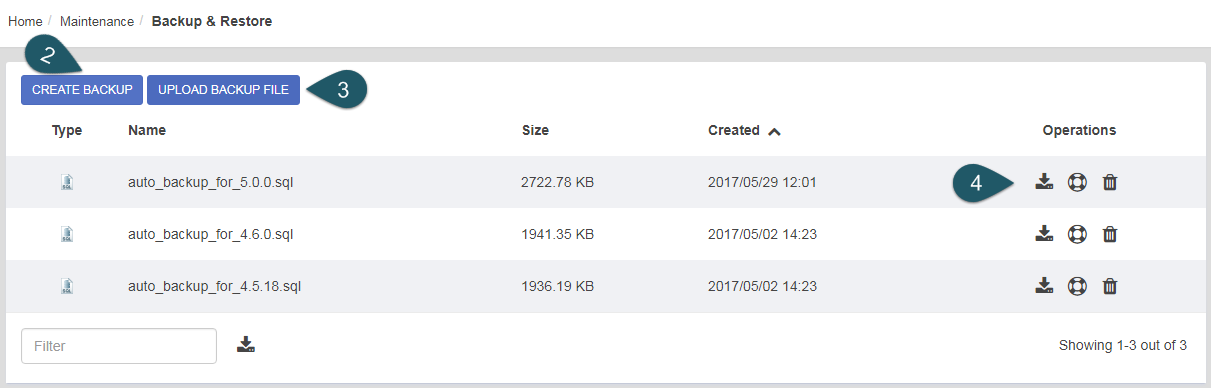This screenshot has height=388, width=1211.
Task: Restore the auto_backup_for_4.5.18.sql backup
Action: (x=1077, y=286)
